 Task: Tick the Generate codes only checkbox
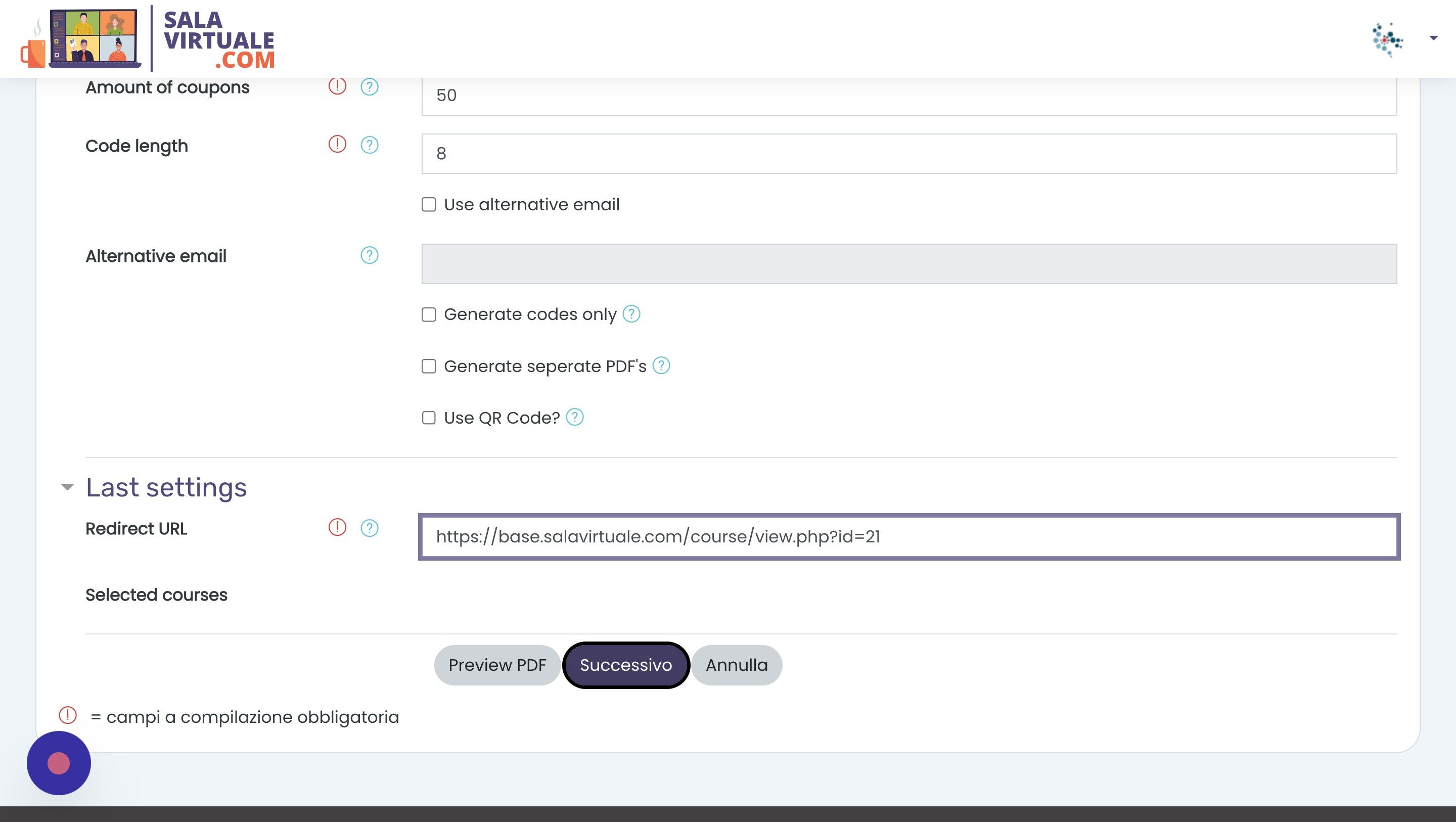tap(428, 314)
